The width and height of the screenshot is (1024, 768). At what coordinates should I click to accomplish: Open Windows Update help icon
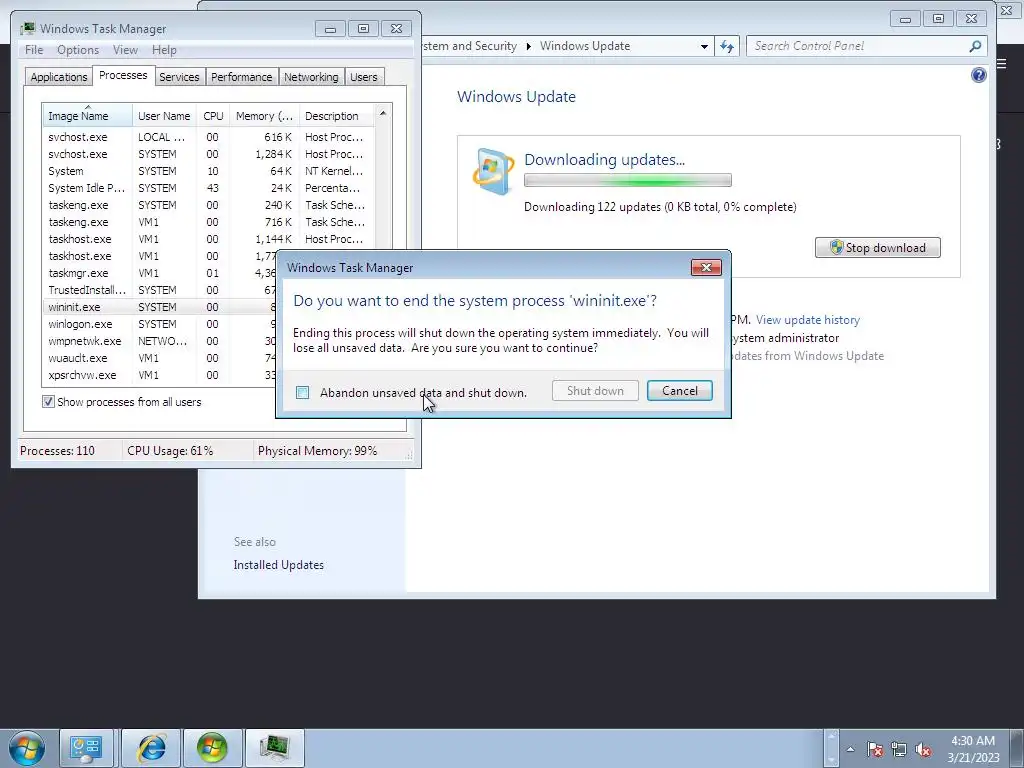978,75
